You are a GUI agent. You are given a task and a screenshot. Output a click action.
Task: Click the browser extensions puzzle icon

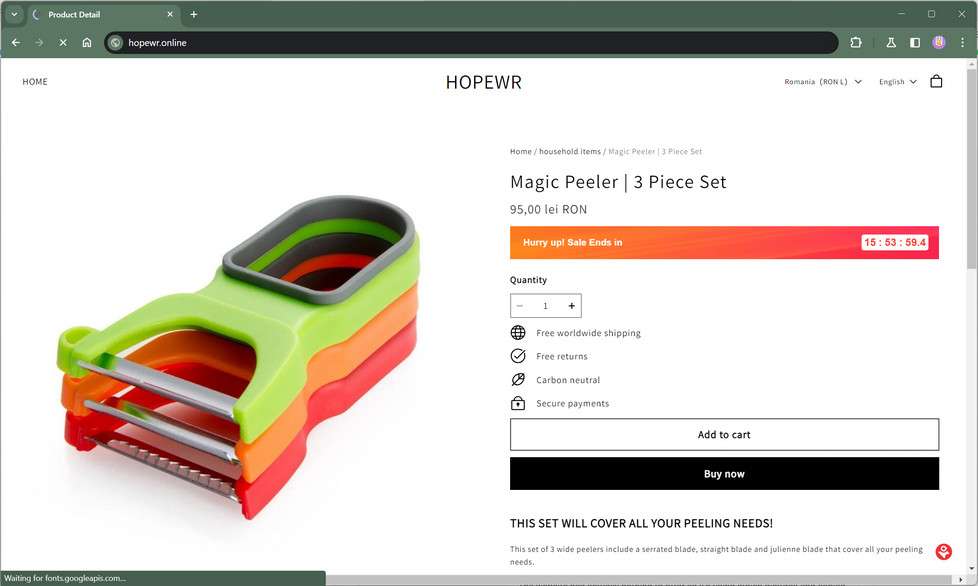856,42
